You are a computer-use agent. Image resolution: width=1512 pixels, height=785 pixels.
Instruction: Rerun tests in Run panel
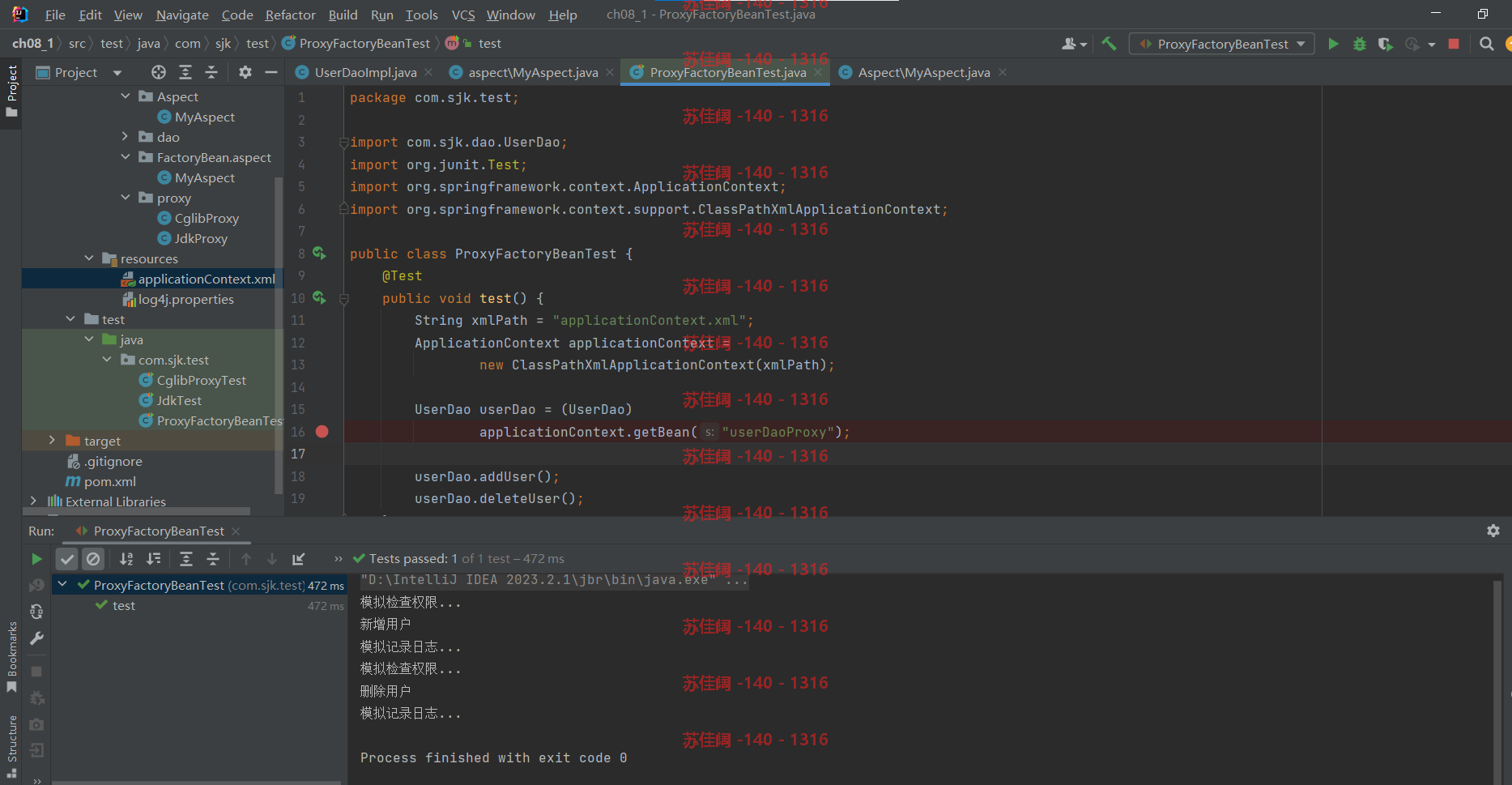tap(36, 559)
